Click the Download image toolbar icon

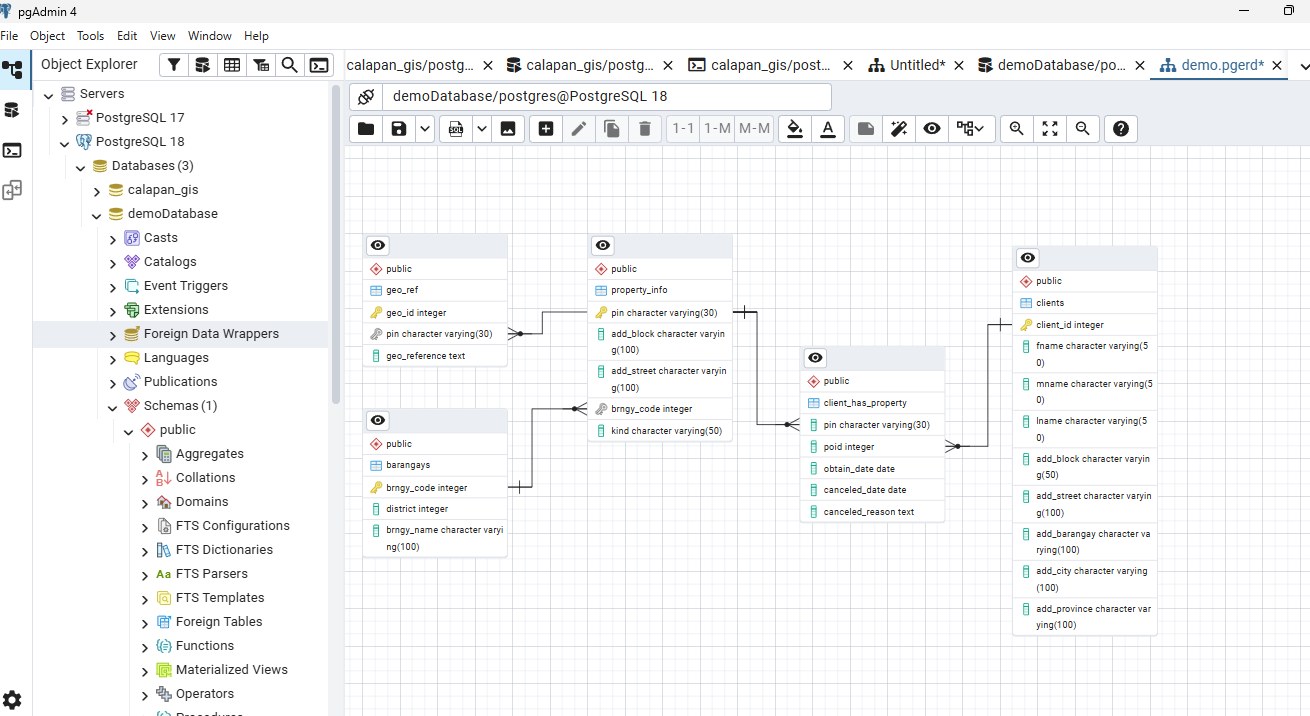click(508, 129)
